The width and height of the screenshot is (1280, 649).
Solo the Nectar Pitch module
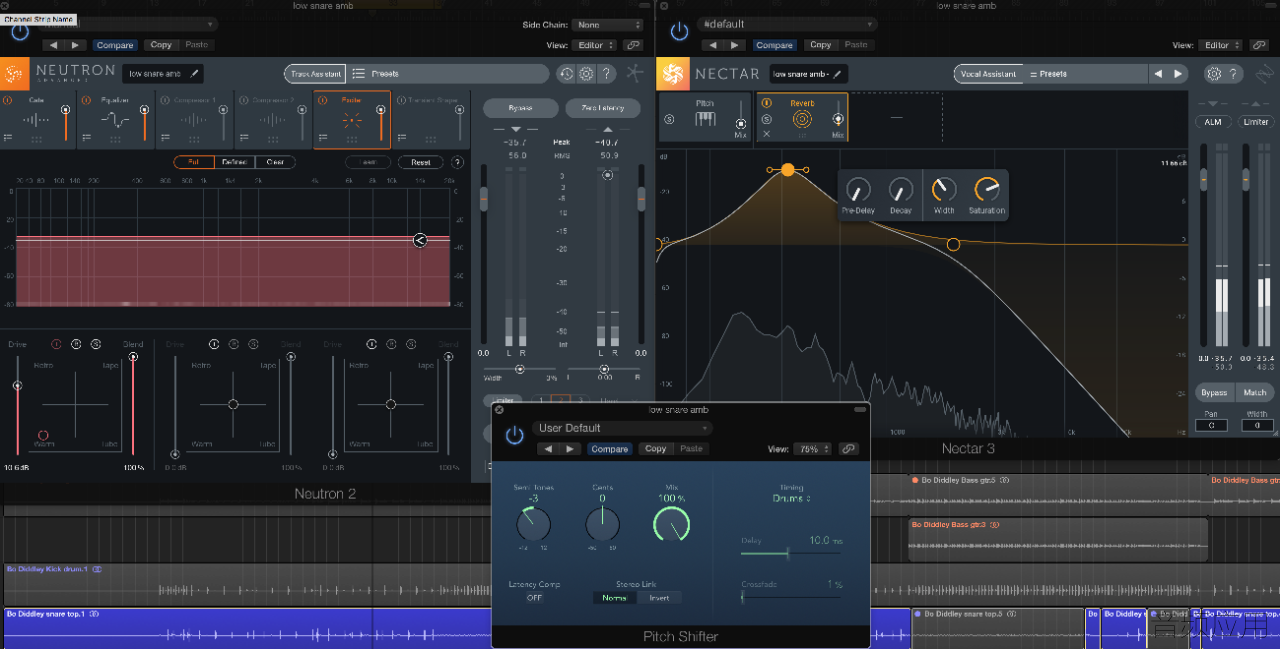[670, 119]
